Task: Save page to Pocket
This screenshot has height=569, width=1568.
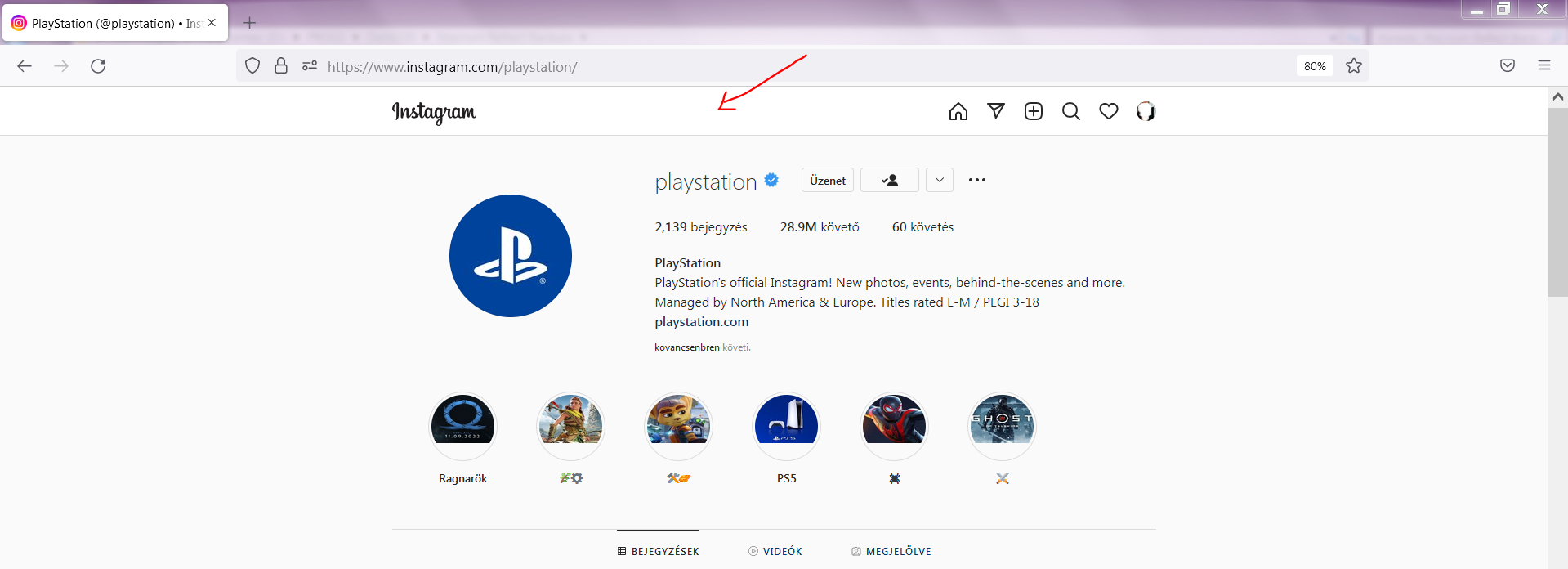Action: (x=1508, y=66)
